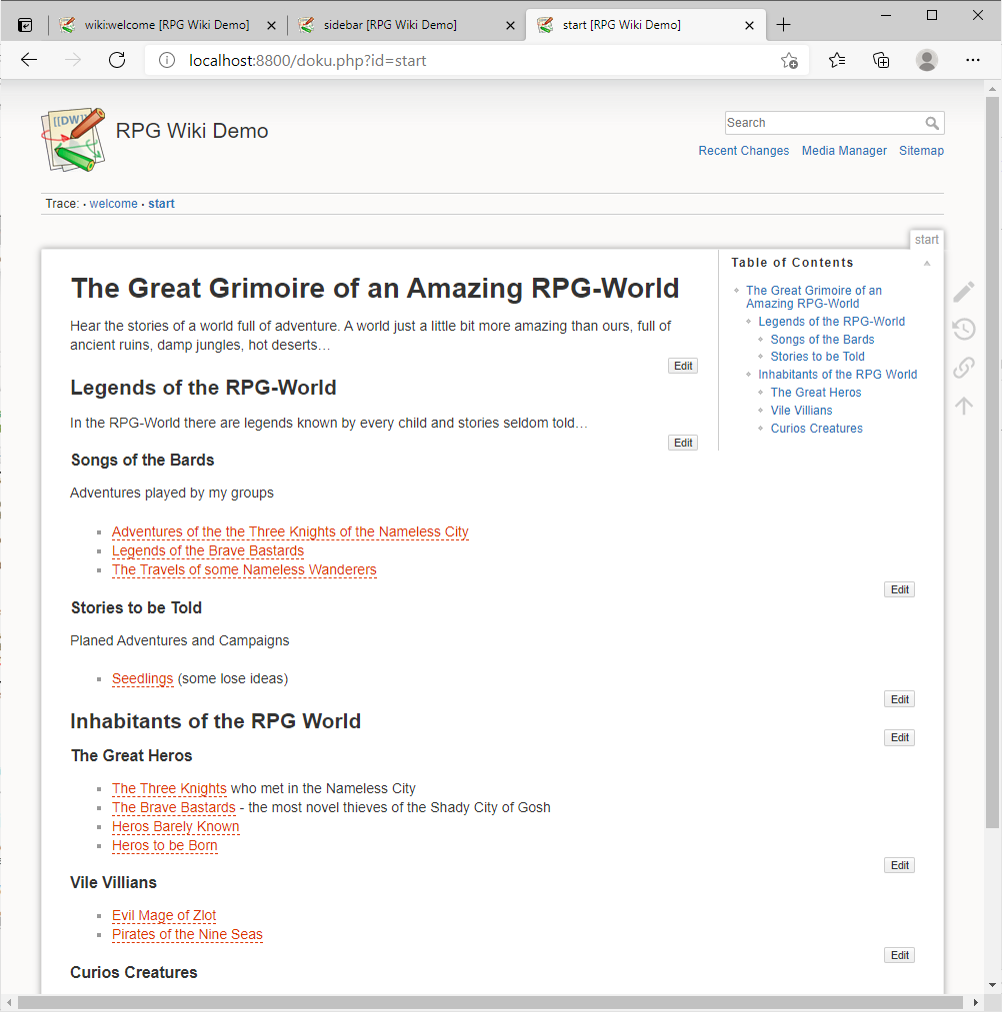Click RPG Wiki Demo site title
1002x1012 pixels.
192,131
